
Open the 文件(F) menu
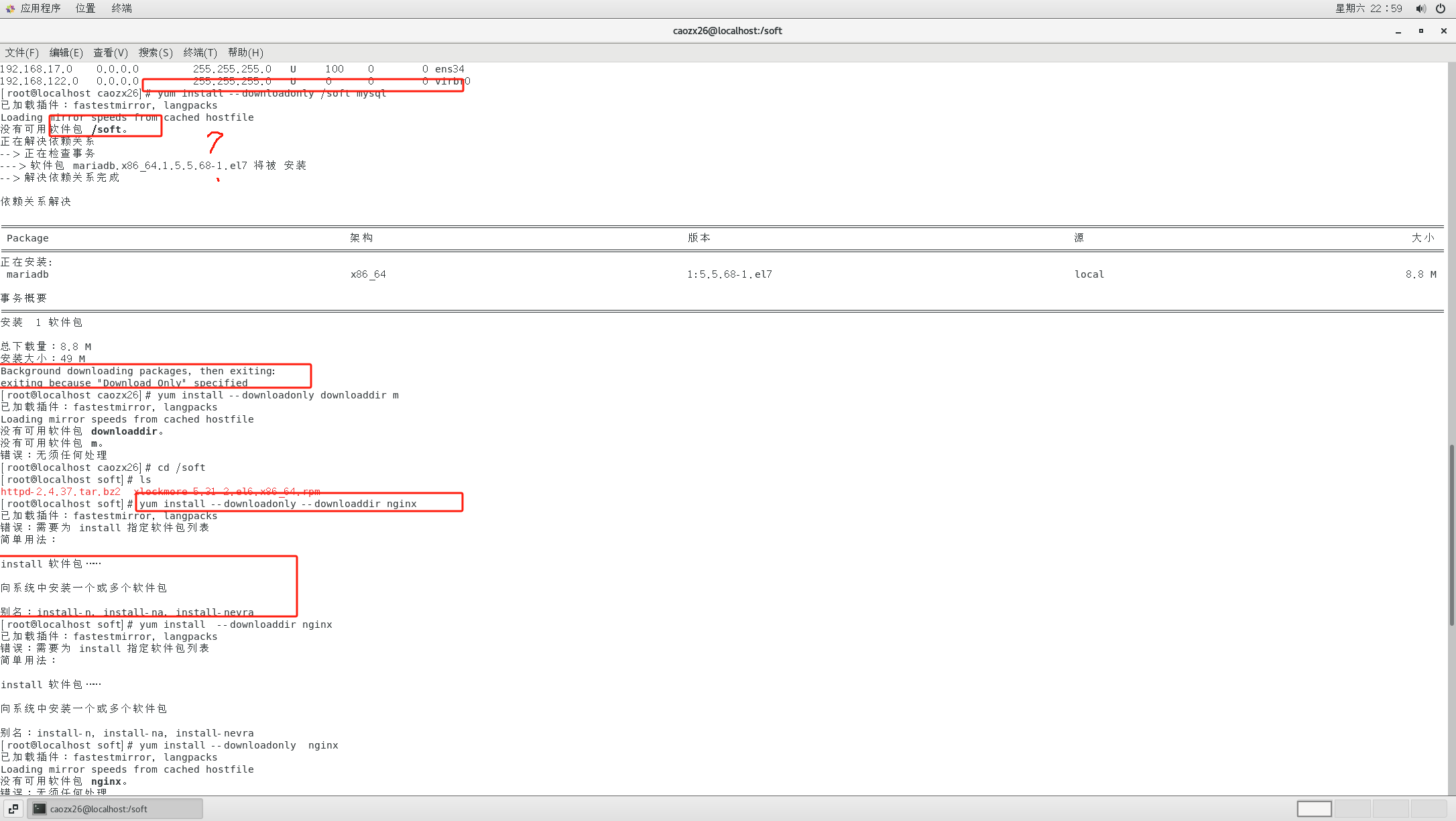tap(21, 52)
